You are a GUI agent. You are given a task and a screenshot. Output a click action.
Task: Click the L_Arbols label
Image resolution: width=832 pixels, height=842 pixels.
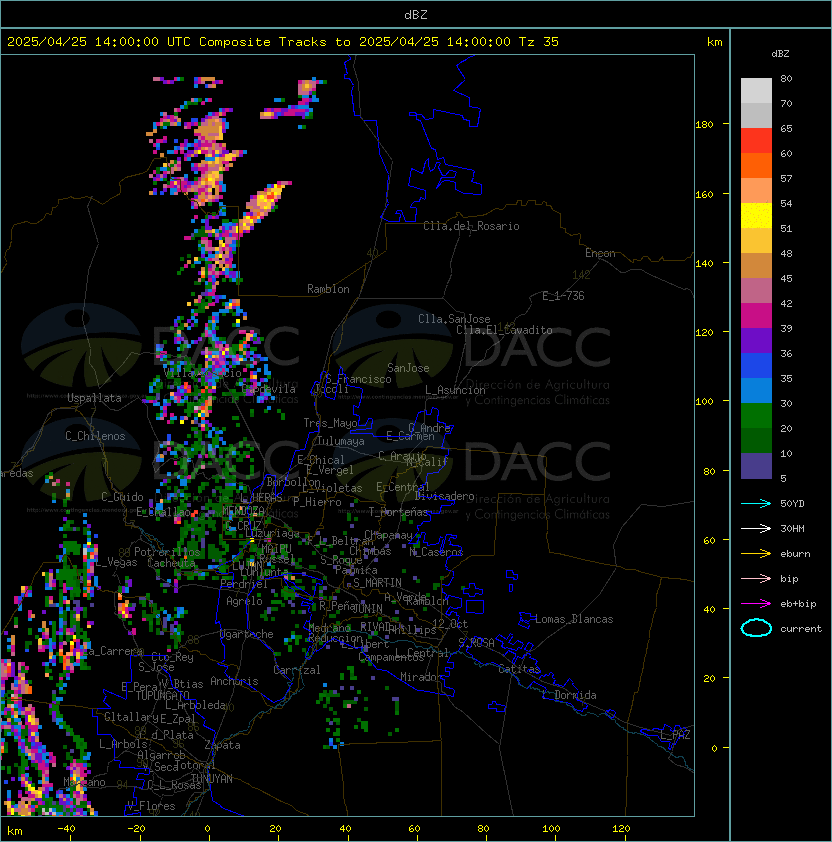tap(123, 744)
